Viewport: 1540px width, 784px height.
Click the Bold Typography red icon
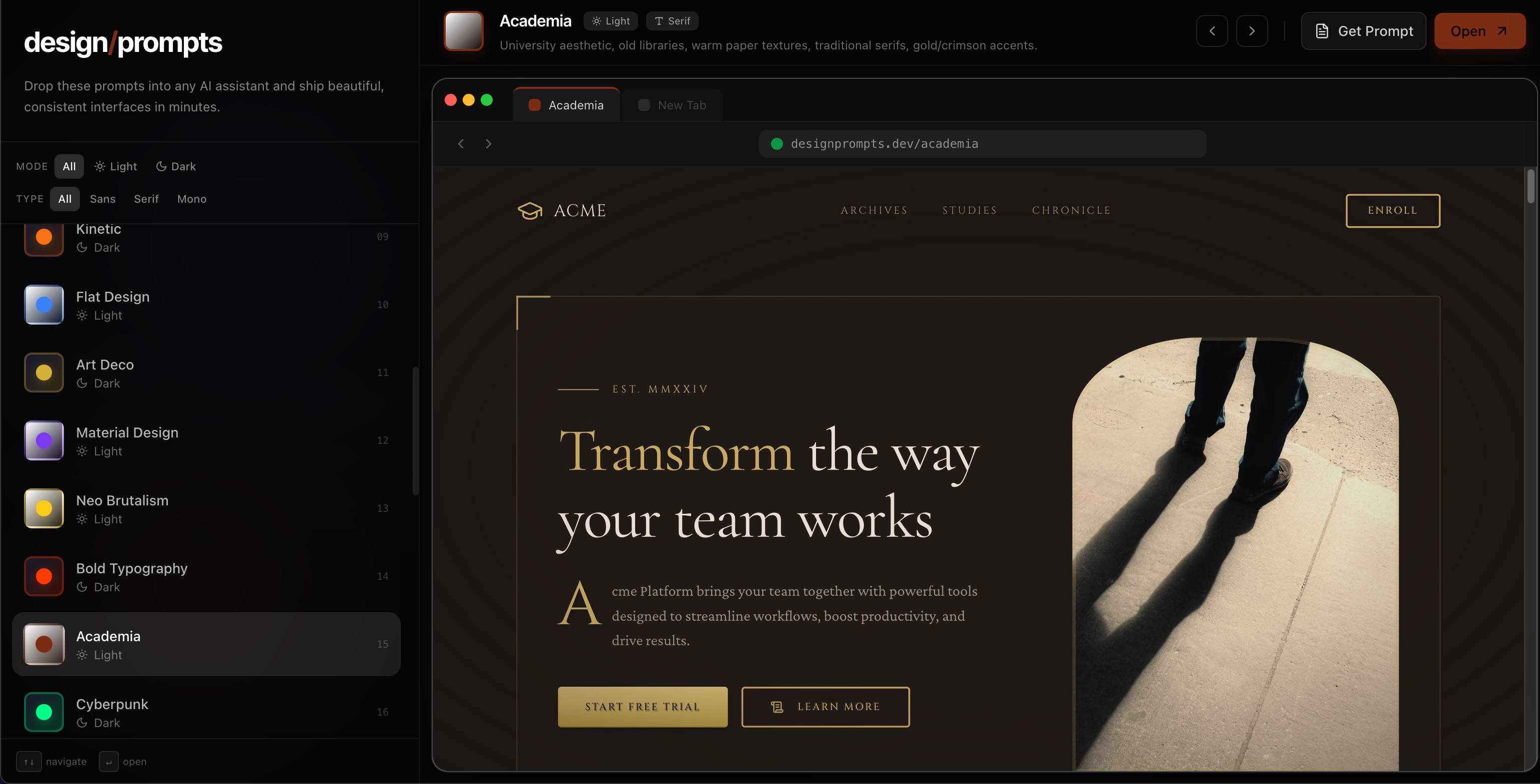43,576
